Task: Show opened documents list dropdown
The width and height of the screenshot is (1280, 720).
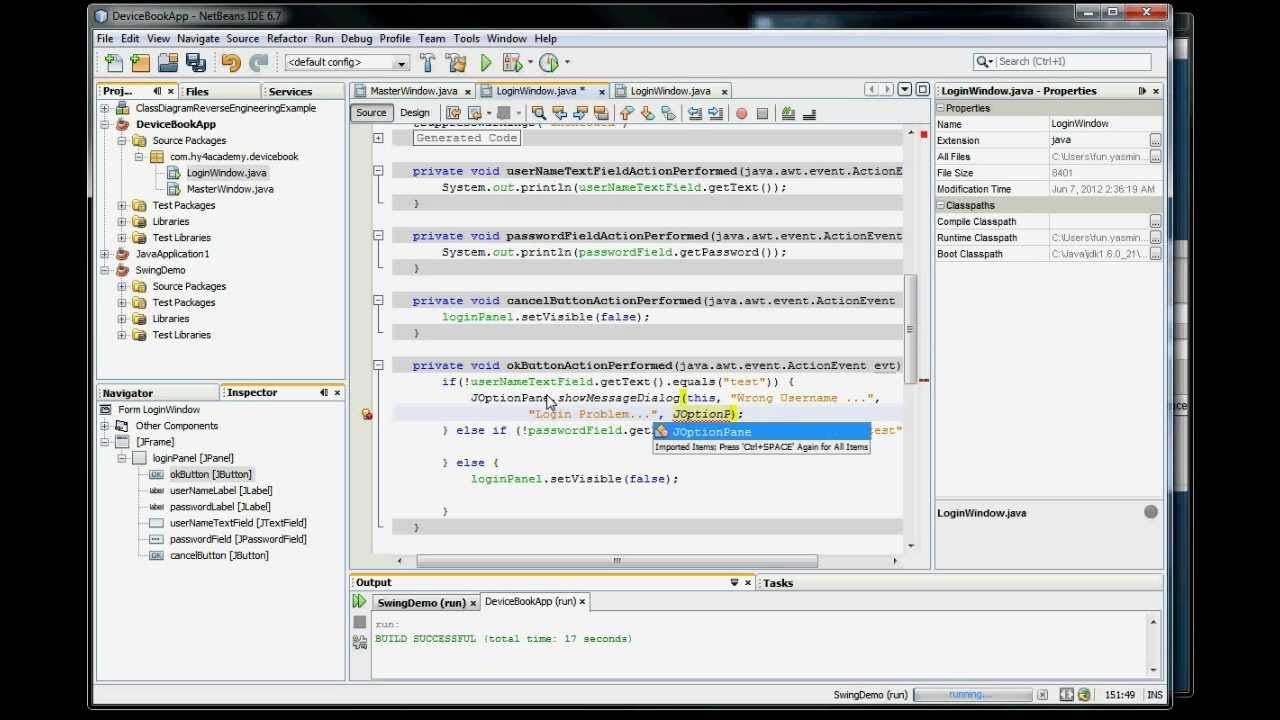Action: point(904,89)
